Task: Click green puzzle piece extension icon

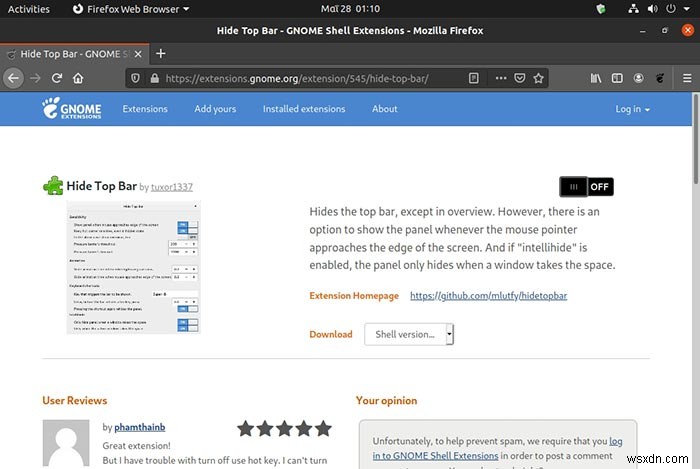Action: click(53, 186)
